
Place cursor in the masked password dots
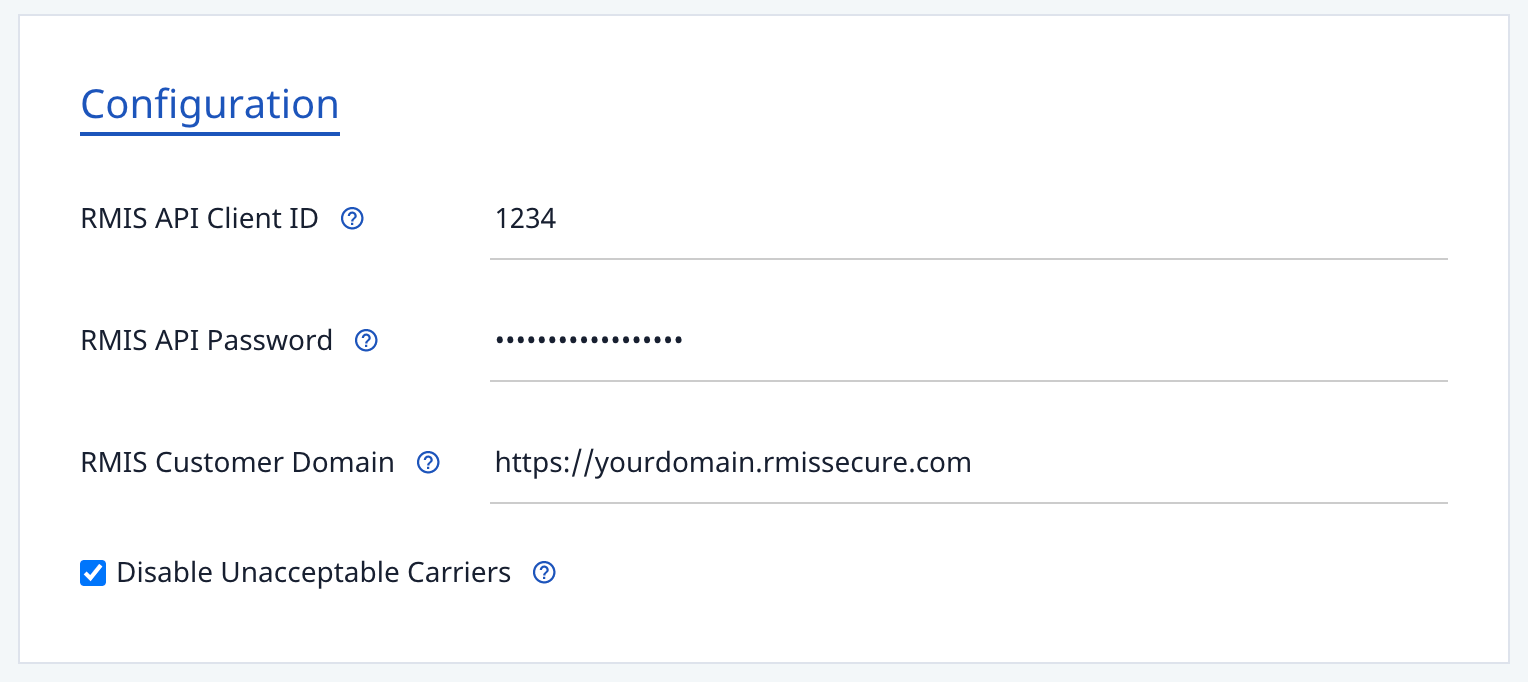pos(589,340)
